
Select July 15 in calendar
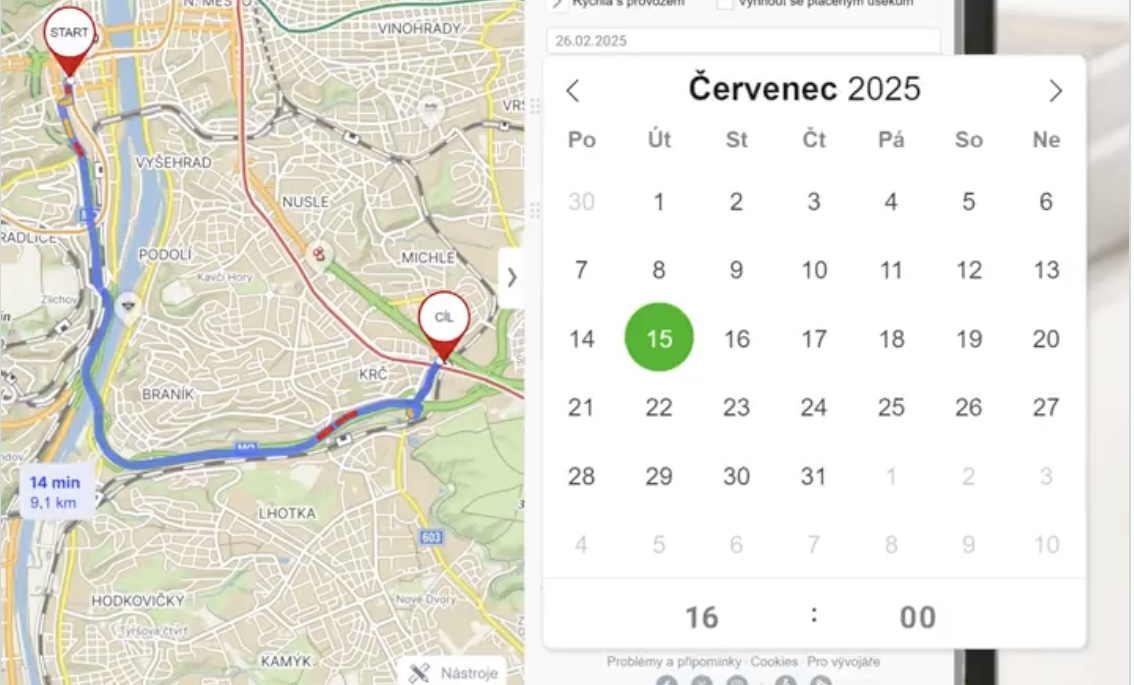[659, 338]
